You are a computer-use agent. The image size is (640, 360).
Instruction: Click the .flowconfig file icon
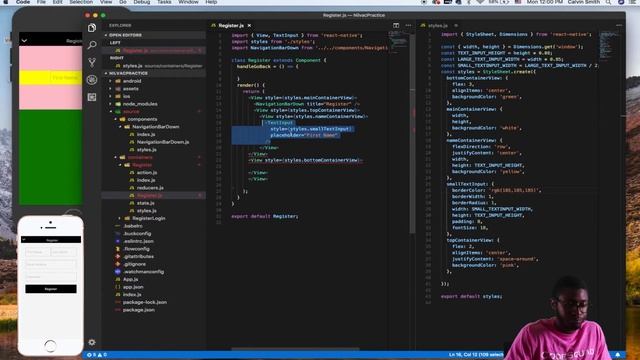click(118, 249)
